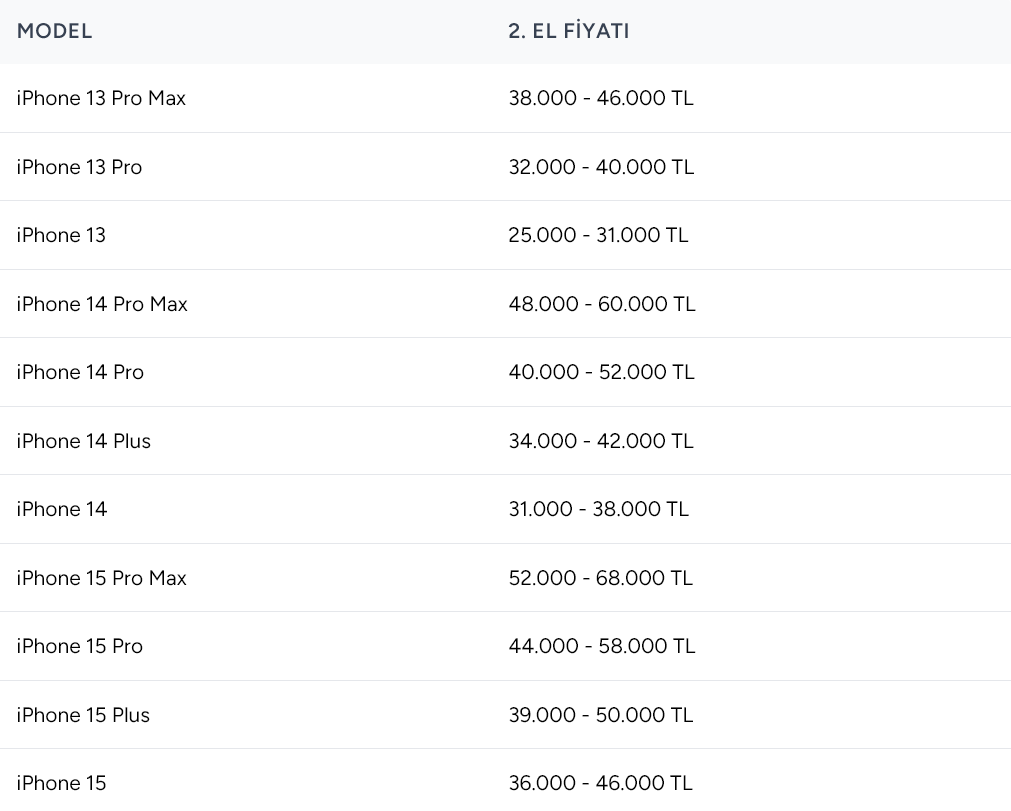The image size is (1011, 811).
Task: Select the iPhone 15 Plus model cell
Action: (83, 715)
